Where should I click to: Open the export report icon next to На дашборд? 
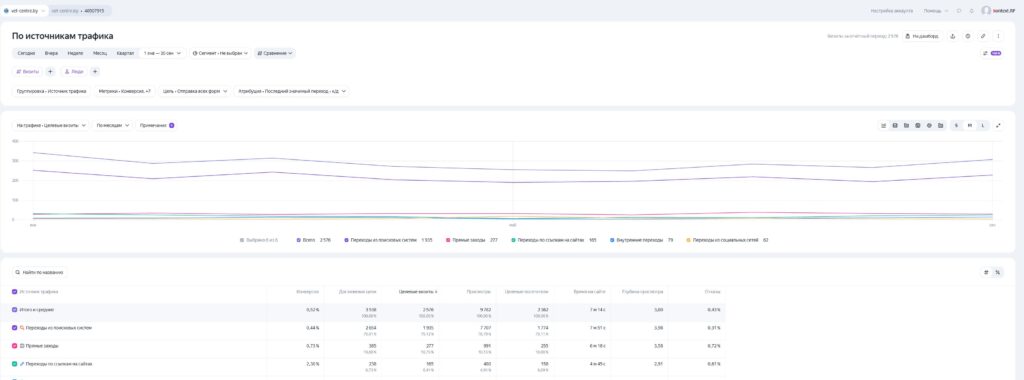click(953, 36)
